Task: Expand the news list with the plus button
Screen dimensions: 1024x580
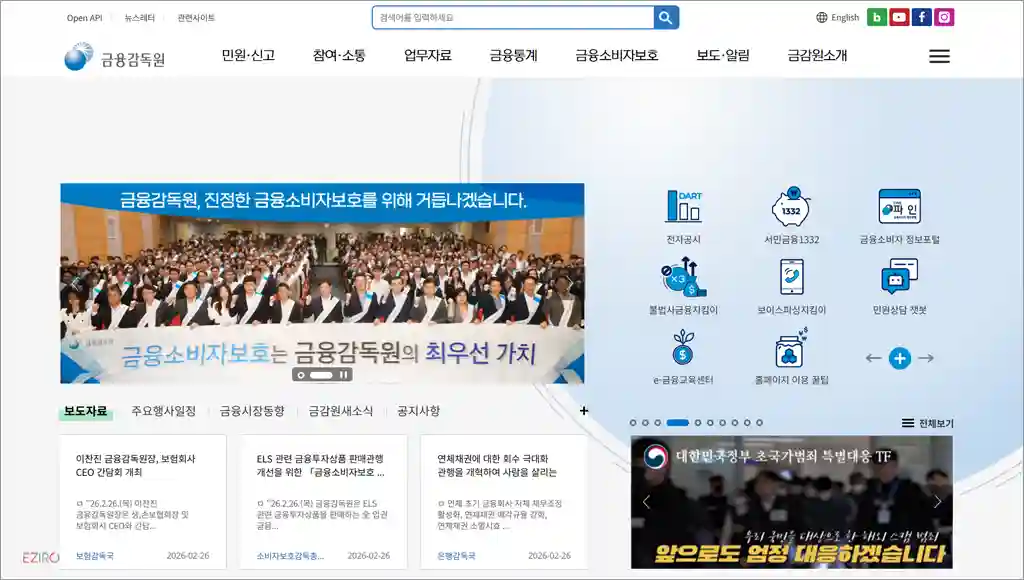Action: (x=585, y=411)
